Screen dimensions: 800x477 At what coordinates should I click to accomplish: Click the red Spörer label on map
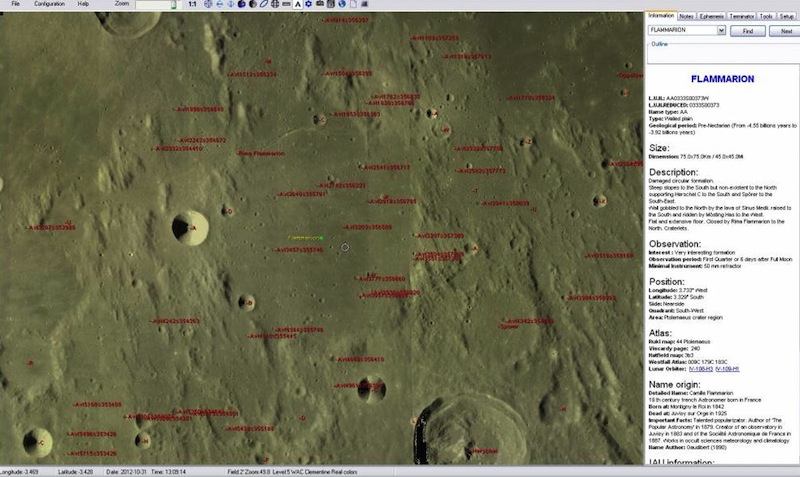[x=510, y=327]
